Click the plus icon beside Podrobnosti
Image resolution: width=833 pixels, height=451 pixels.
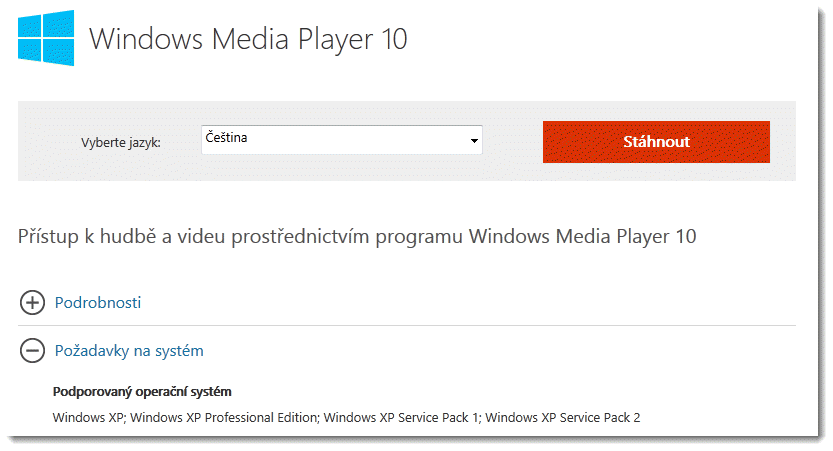click(33, 302)
